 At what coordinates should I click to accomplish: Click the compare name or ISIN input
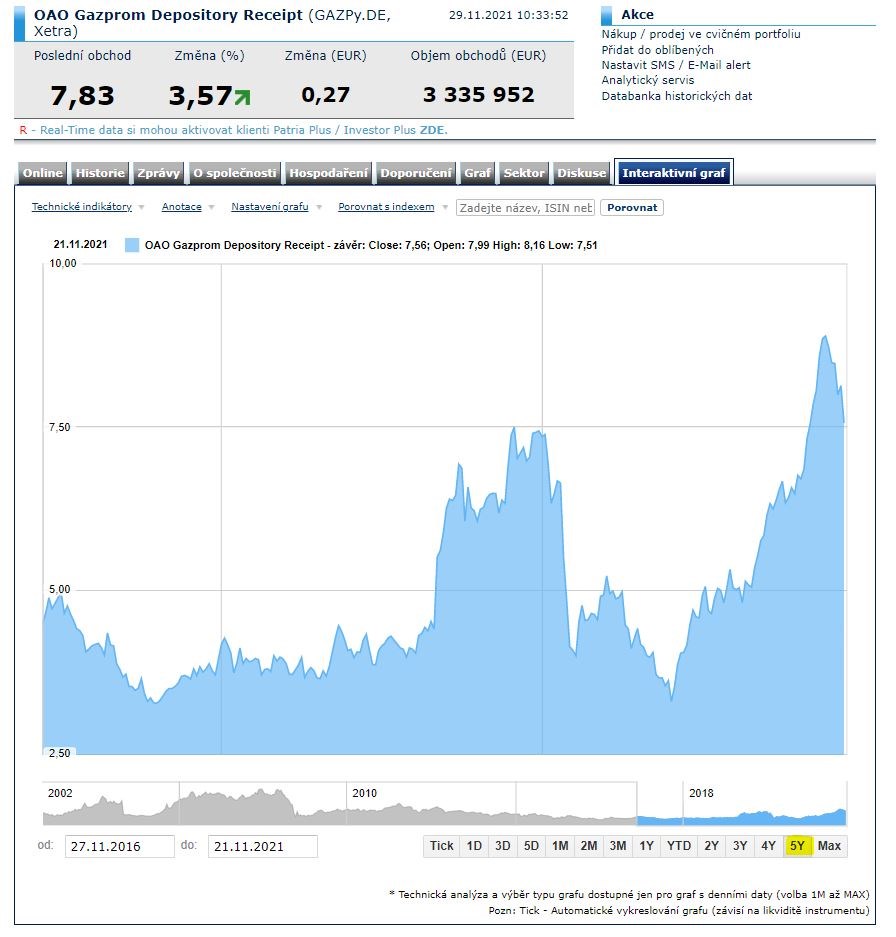pyautogui.click(x=525, y=207)
